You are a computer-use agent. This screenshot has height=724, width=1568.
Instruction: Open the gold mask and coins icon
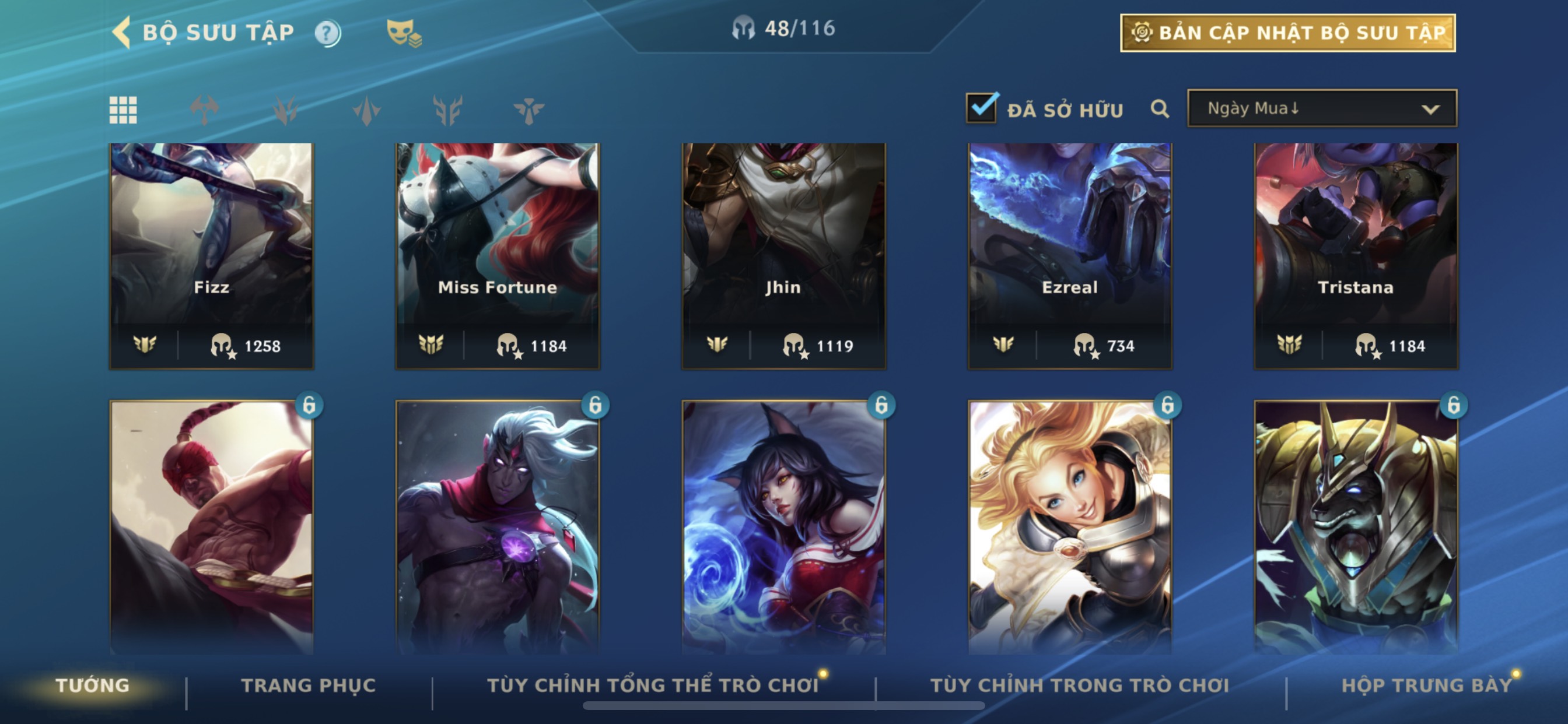[x=404, y=33]
